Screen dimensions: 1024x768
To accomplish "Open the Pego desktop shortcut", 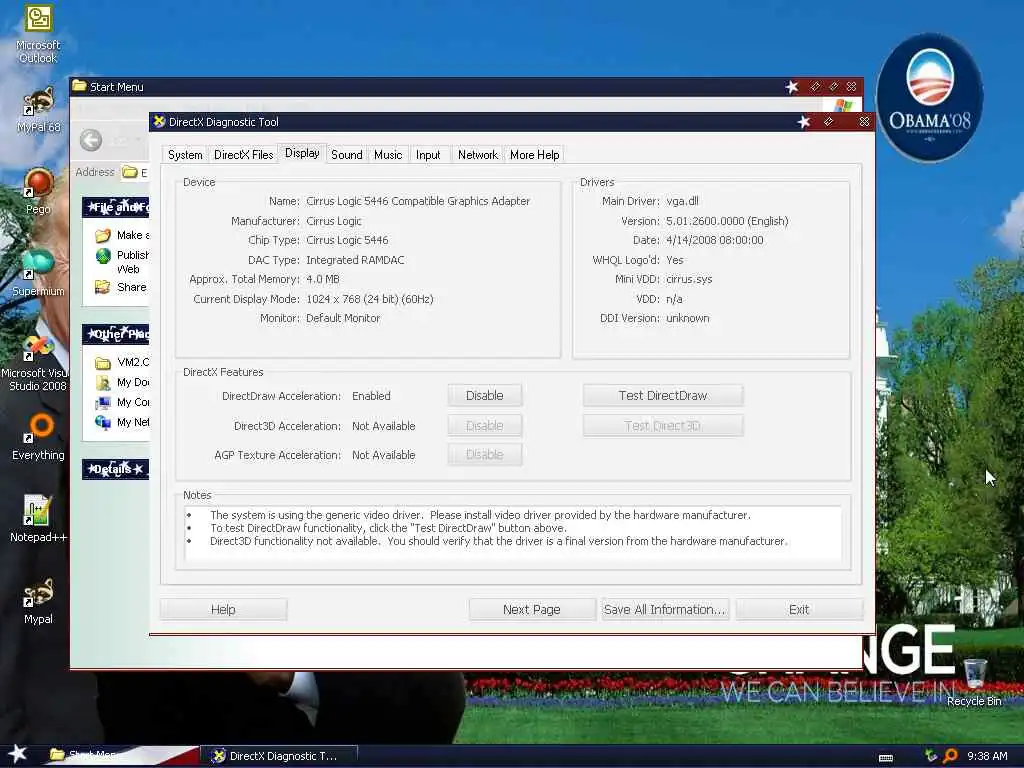I will click(x=38, y=191).
